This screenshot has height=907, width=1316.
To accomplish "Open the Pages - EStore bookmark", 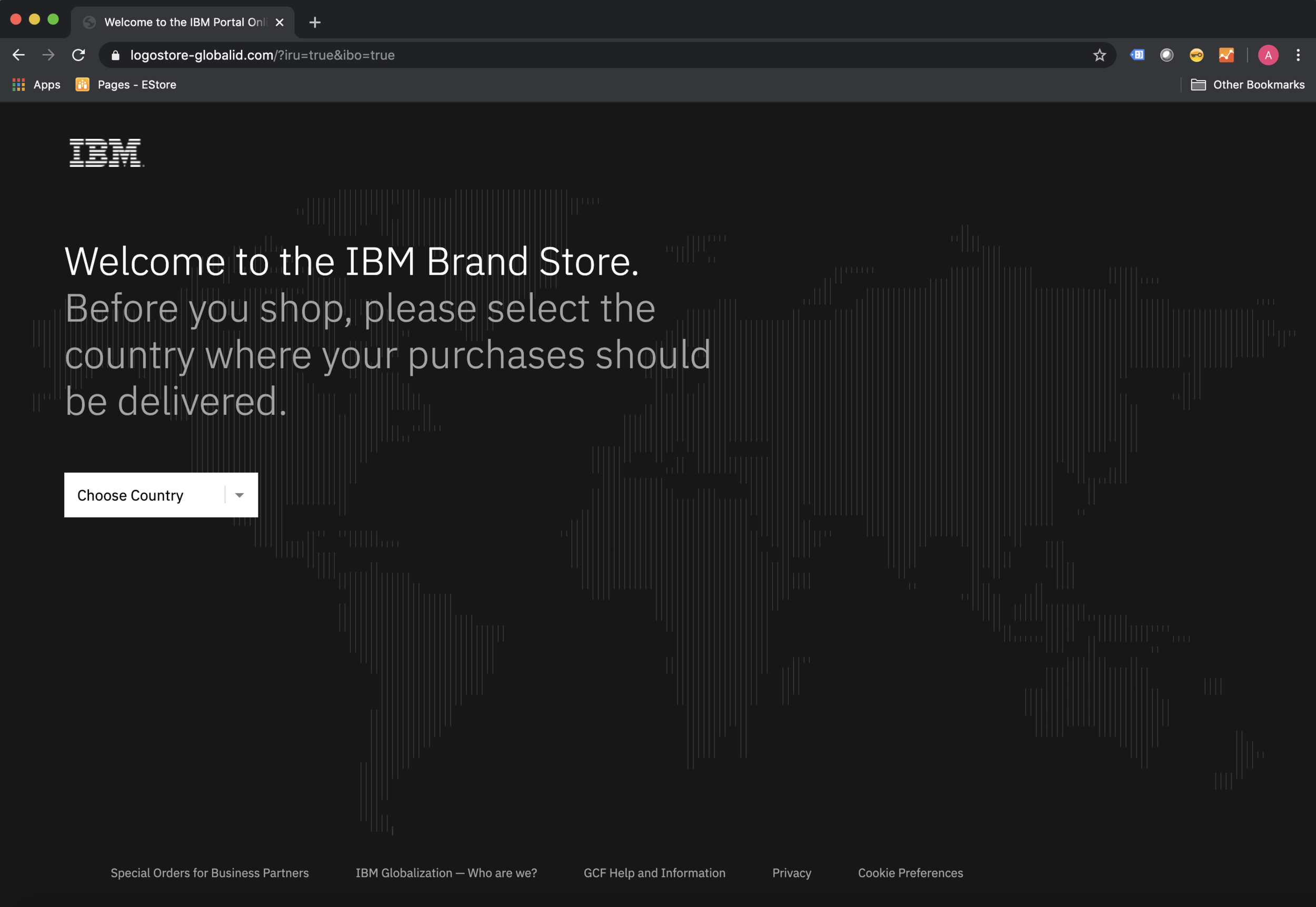I will [x=126, y=84].
